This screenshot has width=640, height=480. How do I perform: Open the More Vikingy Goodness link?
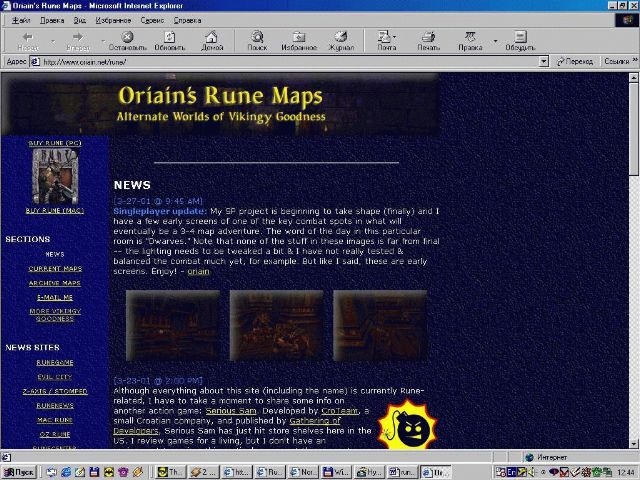(x=55, y=315)
